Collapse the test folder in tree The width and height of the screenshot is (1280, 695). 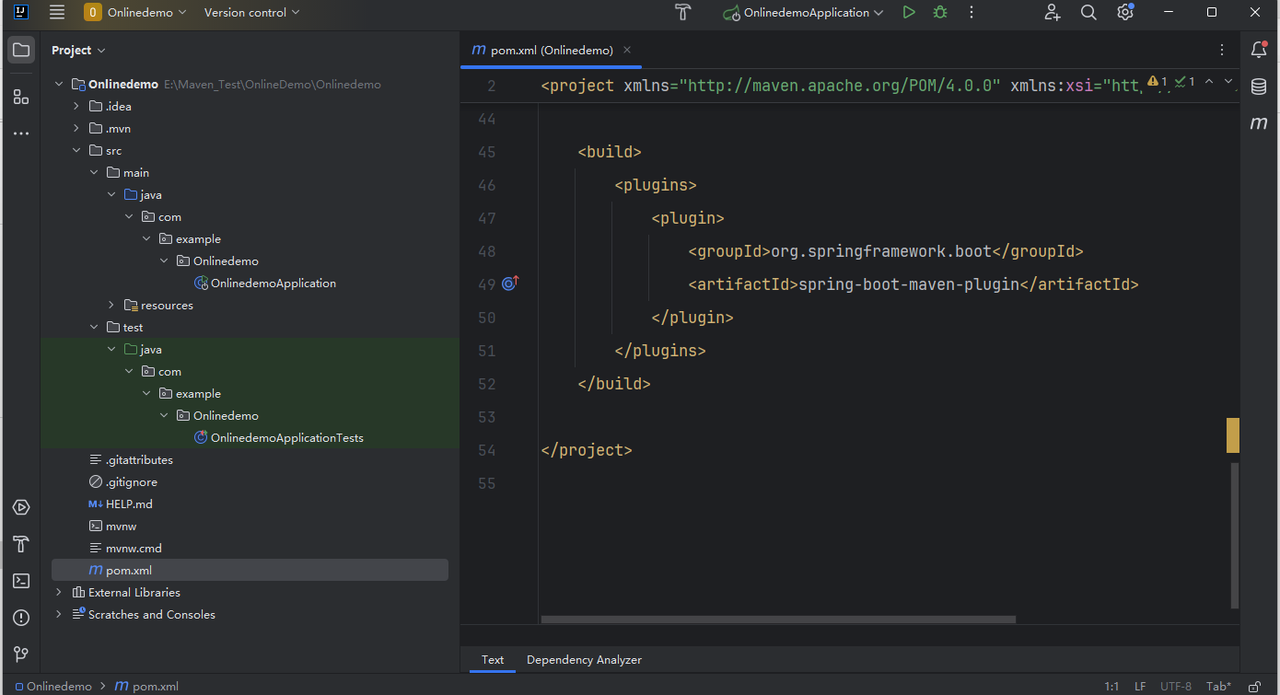pyautogui.click(x=94, y=327)
